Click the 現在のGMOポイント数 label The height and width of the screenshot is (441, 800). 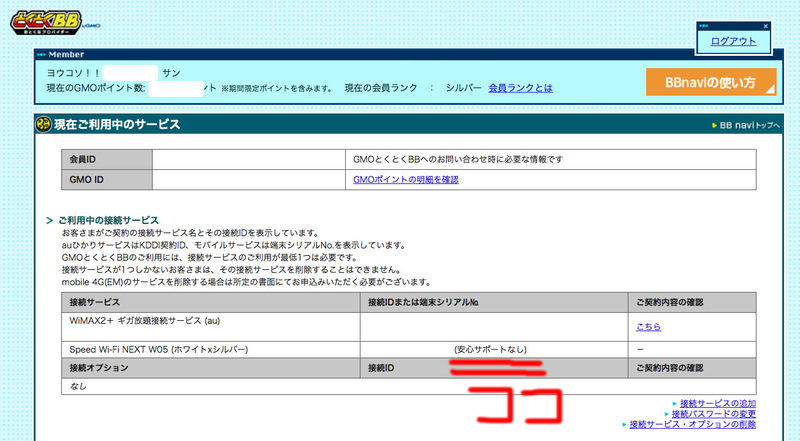click(96, 88)
